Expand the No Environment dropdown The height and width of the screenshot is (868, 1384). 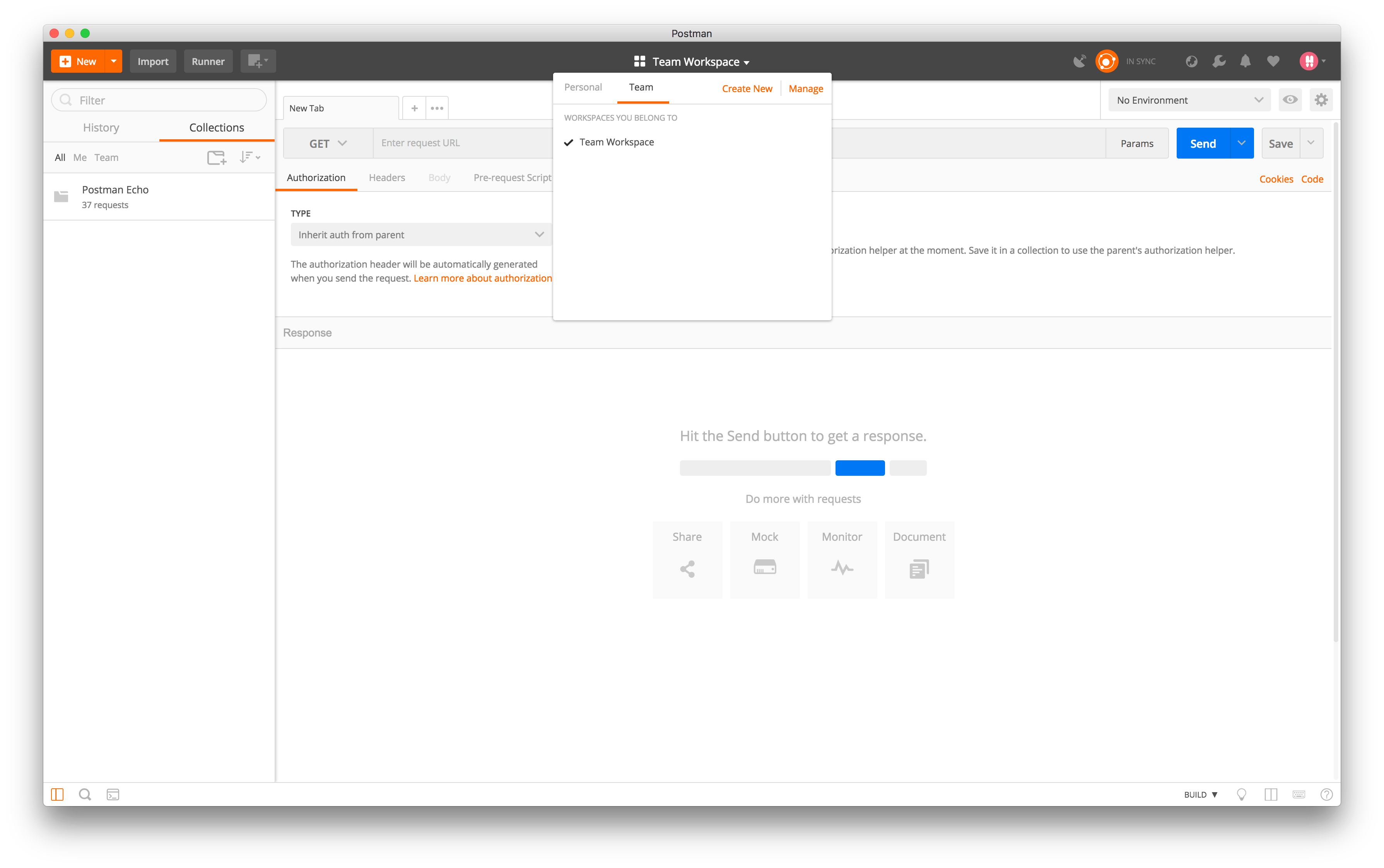click(x=1189, y=100)
